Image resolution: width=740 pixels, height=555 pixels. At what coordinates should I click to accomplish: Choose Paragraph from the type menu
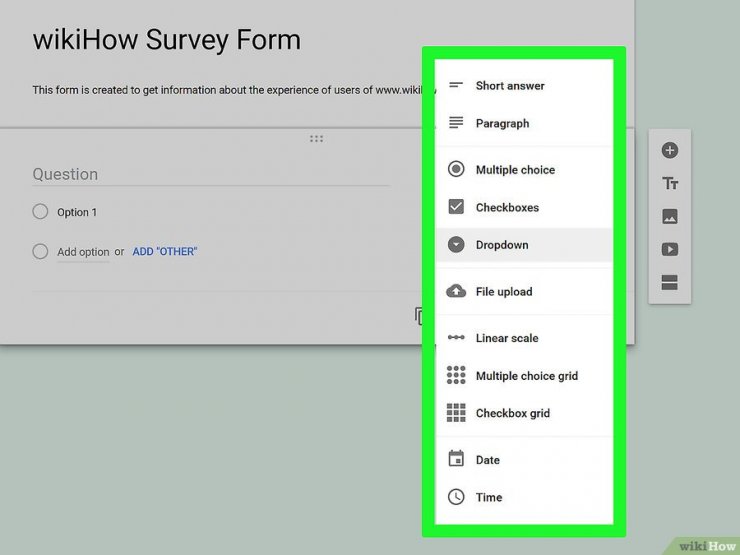click(x=524, y=123)
